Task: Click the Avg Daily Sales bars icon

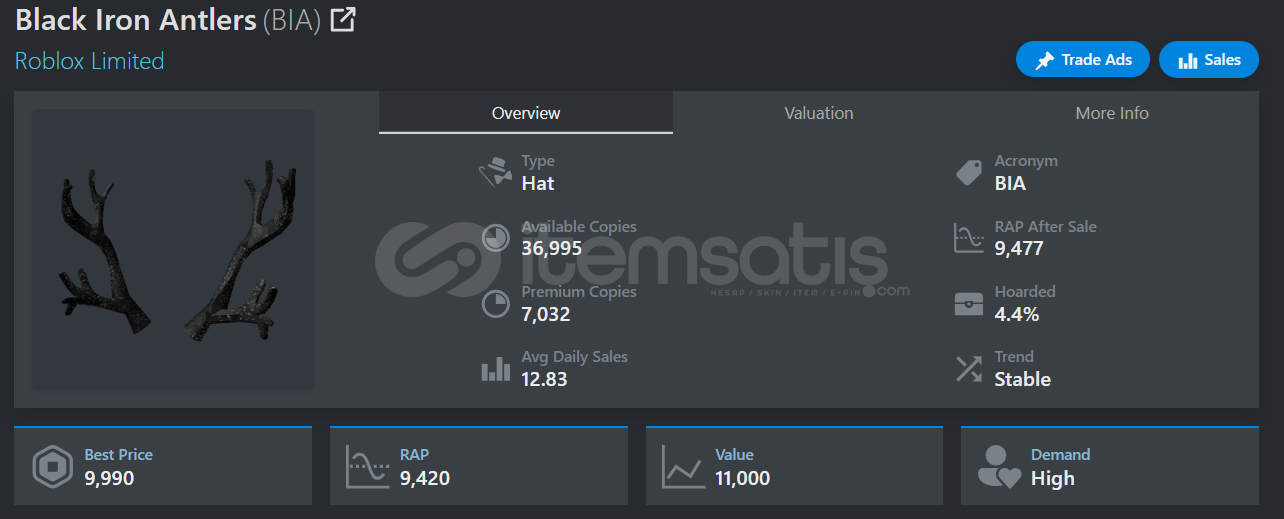Action: pos(495,369)
